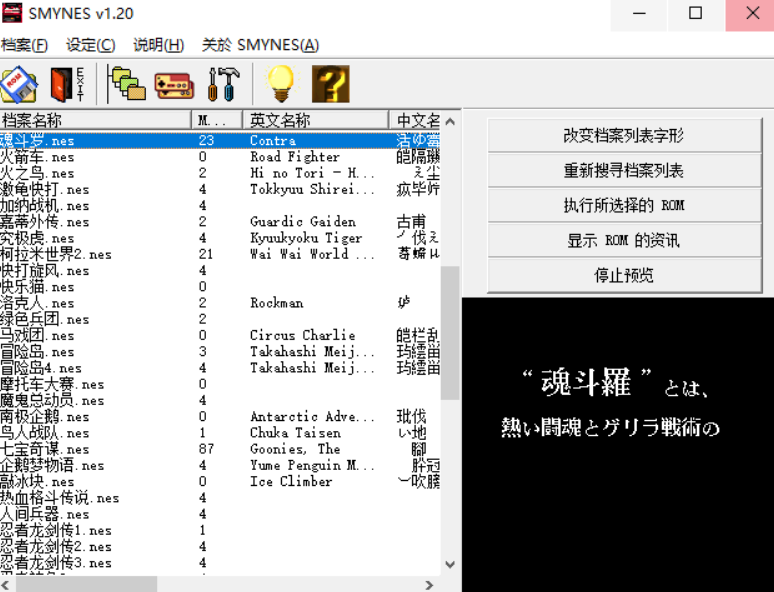Click the file list scroll up arrow
Screen dimensions: 774x592
point(450,121)
